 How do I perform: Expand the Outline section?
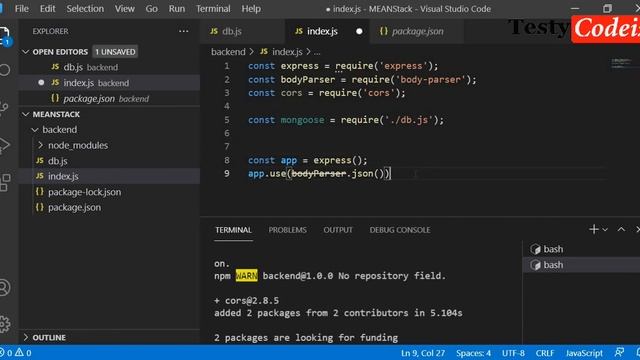[26, 338]
